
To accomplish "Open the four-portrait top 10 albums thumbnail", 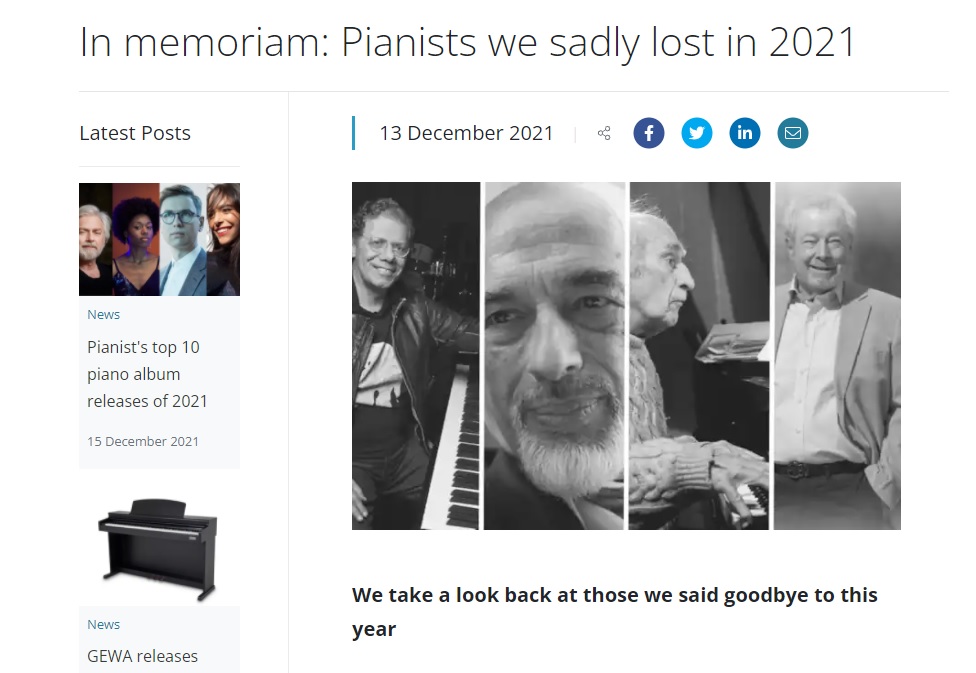I will [x=159, y=239].
